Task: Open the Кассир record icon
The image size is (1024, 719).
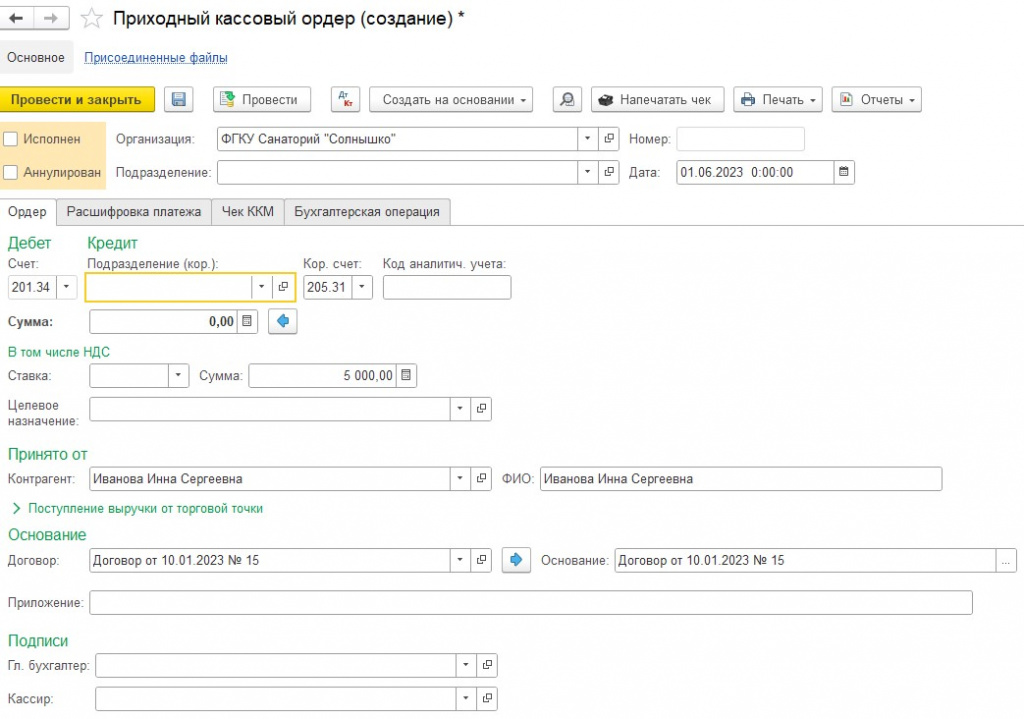Action: tap(487, 698)
